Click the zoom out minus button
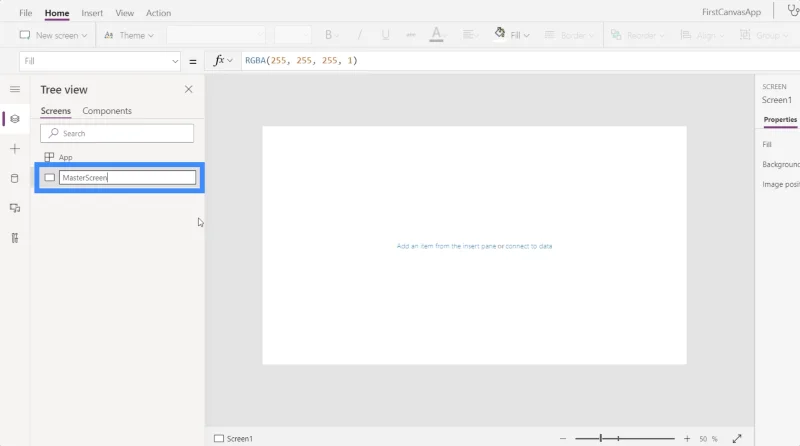This screenshot has height=446, width=800. coord(563,438)
